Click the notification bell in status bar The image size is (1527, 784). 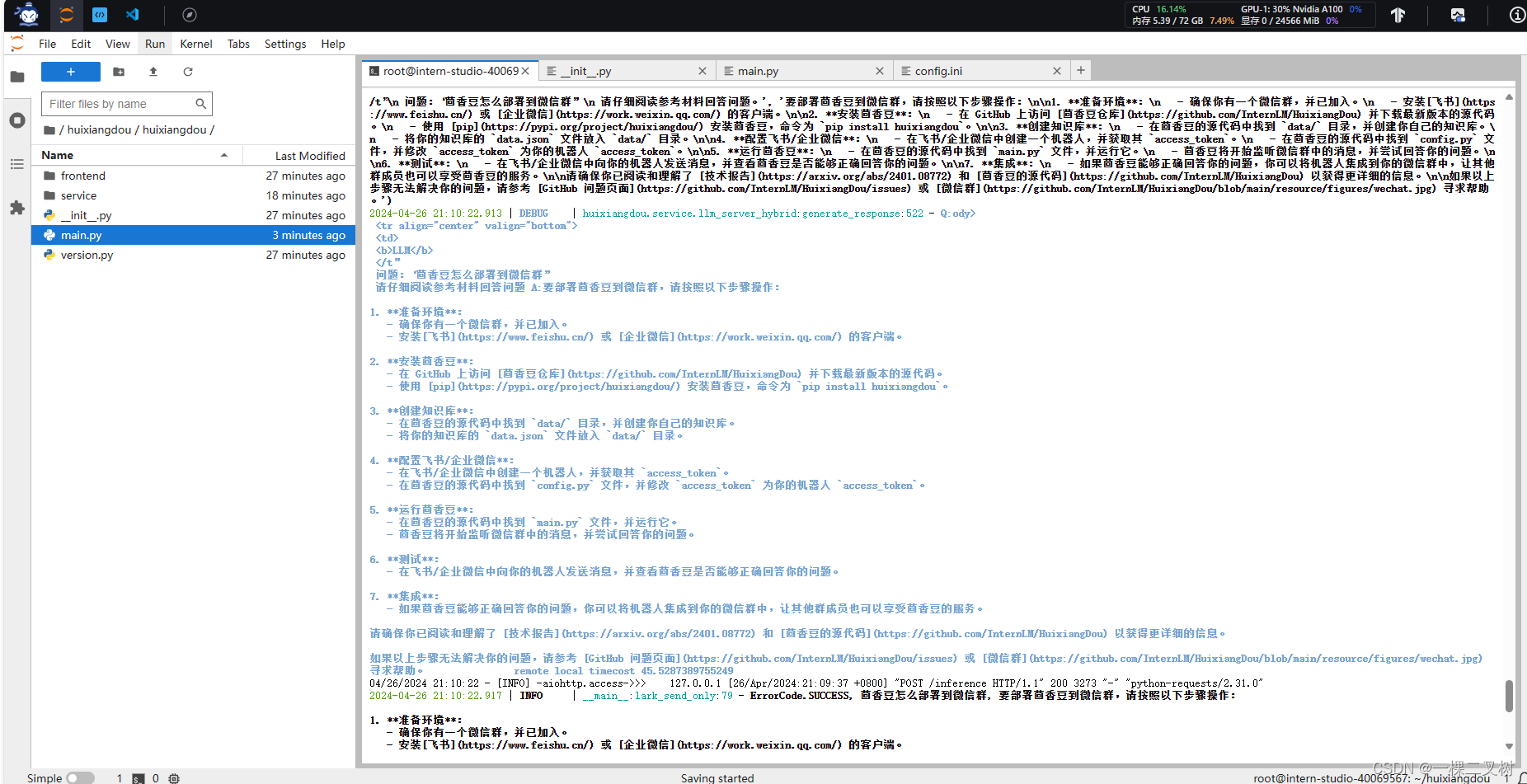pyautogui.click(x=1522, y=777)
